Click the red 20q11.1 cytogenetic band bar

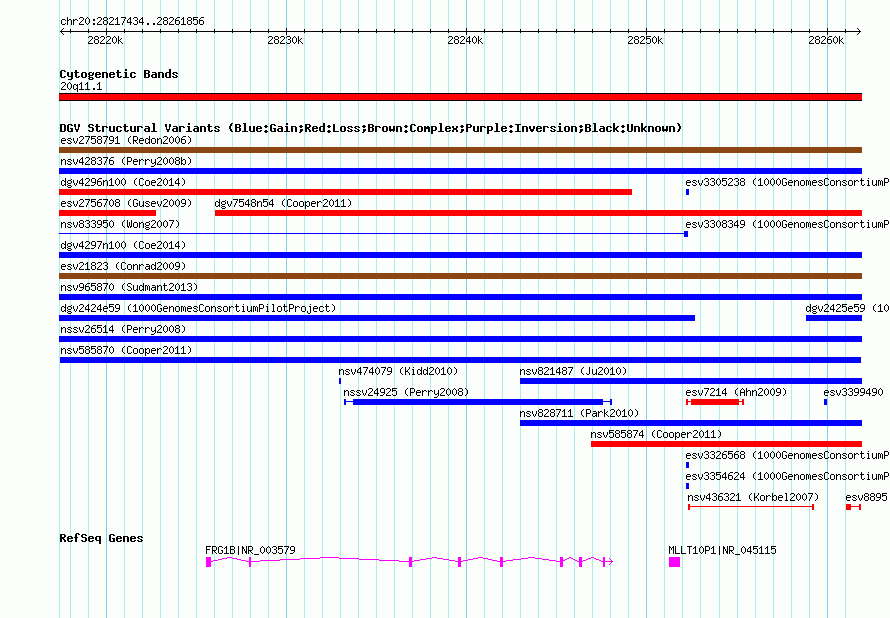pos(460,97)
